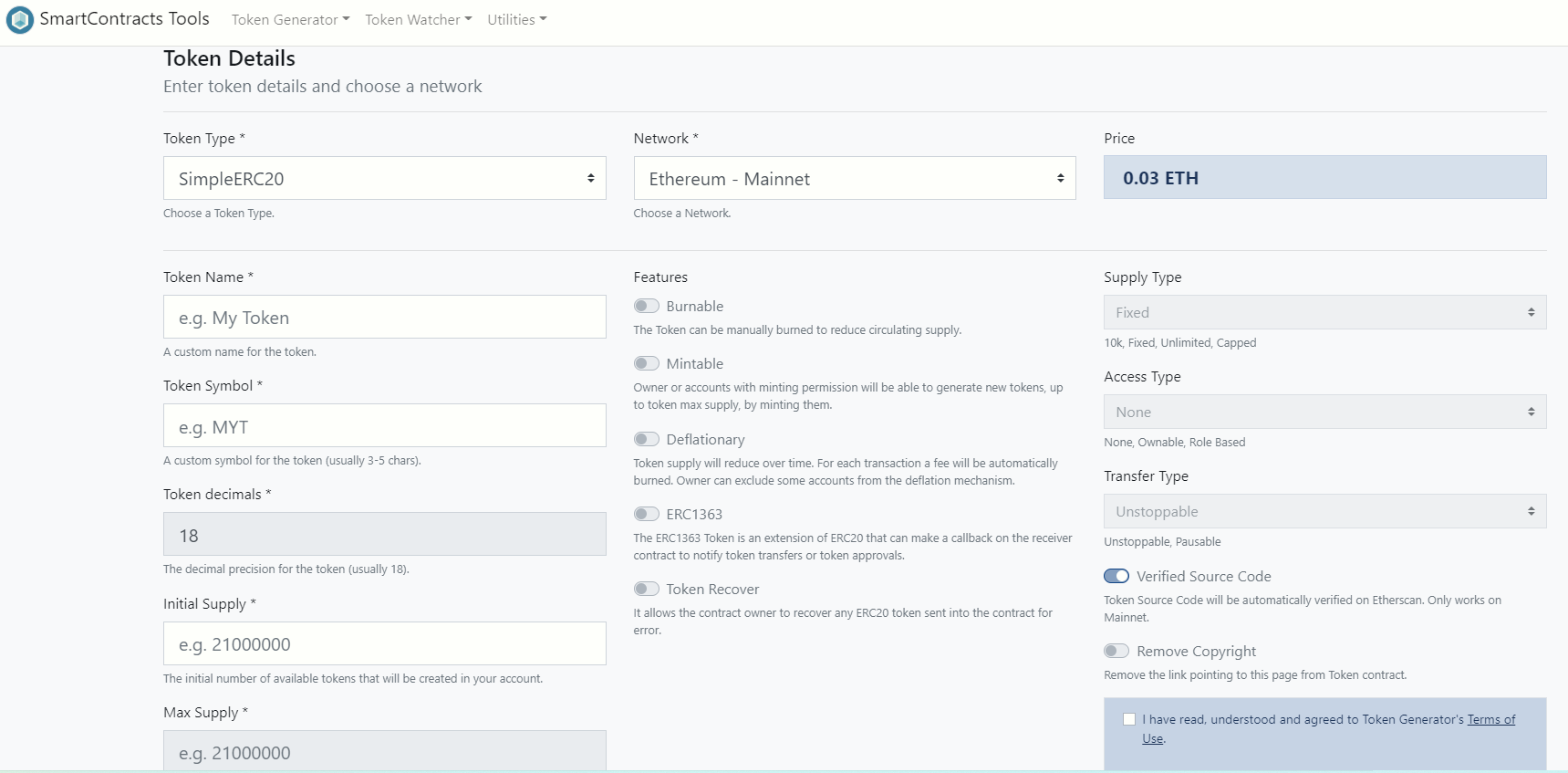Disable the Verified Source Code switch
The height and width of the screenshot is (773, 1568).
1116,576
